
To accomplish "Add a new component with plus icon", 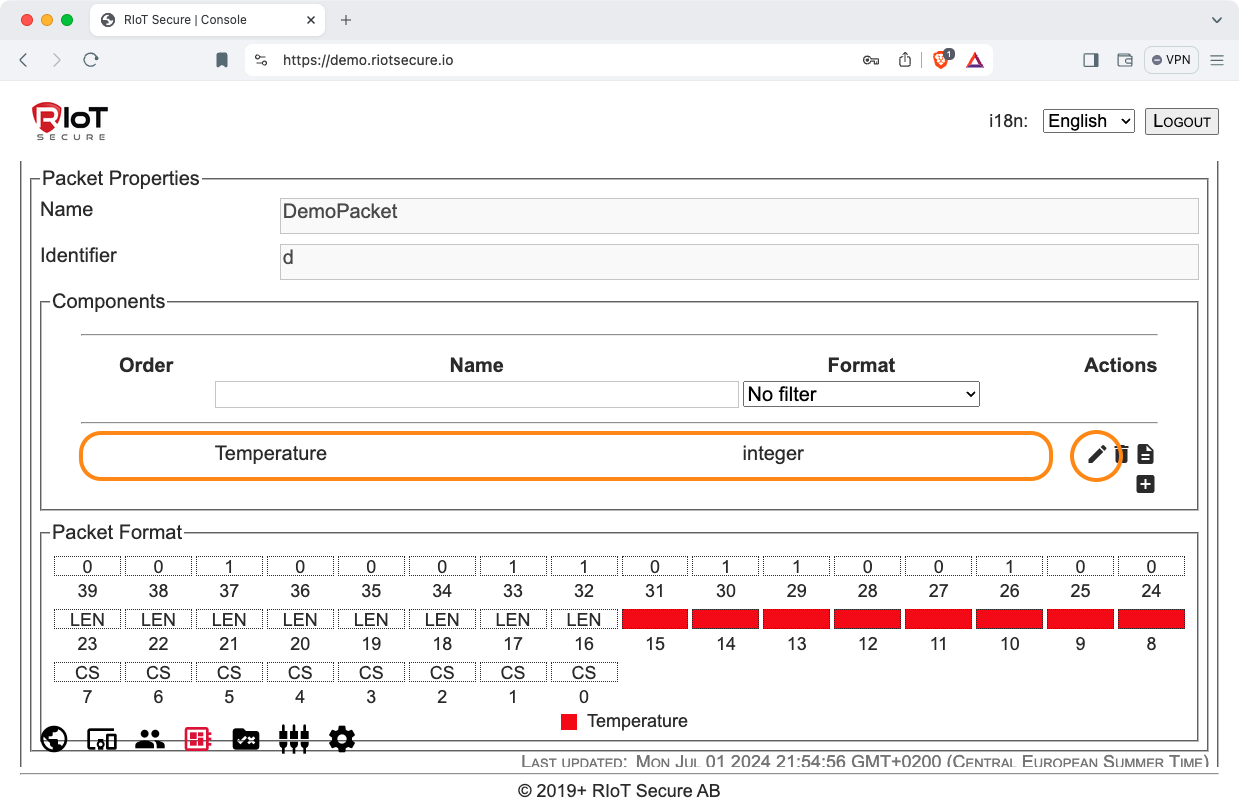I will (x=1146, y=485).
